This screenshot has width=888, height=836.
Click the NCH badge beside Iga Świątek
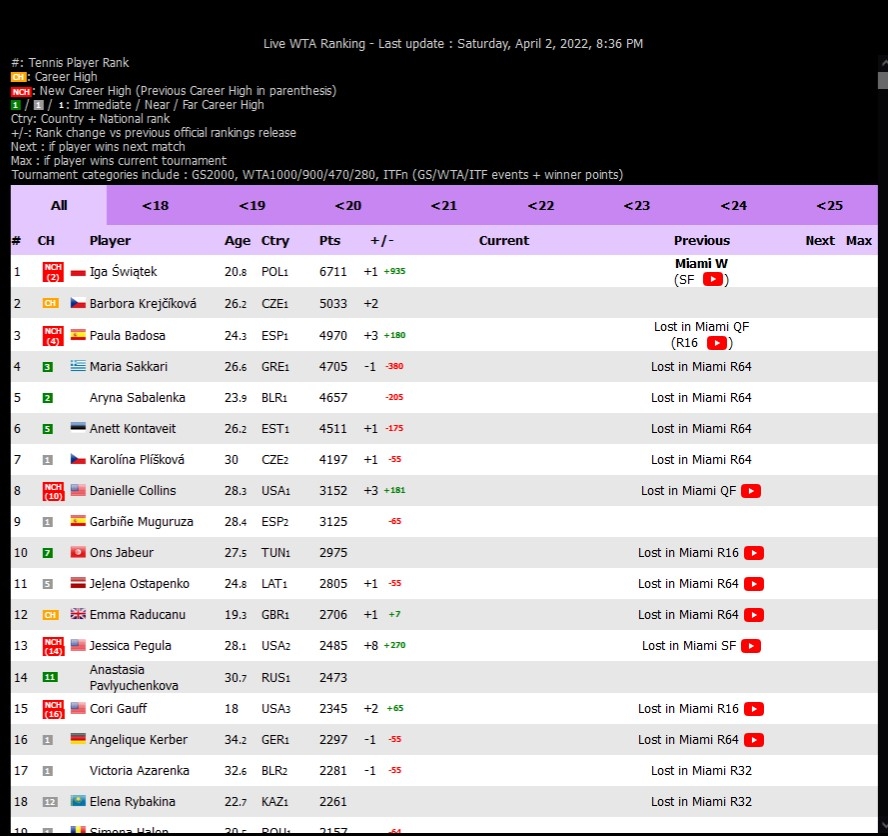[x=52, y=272]
